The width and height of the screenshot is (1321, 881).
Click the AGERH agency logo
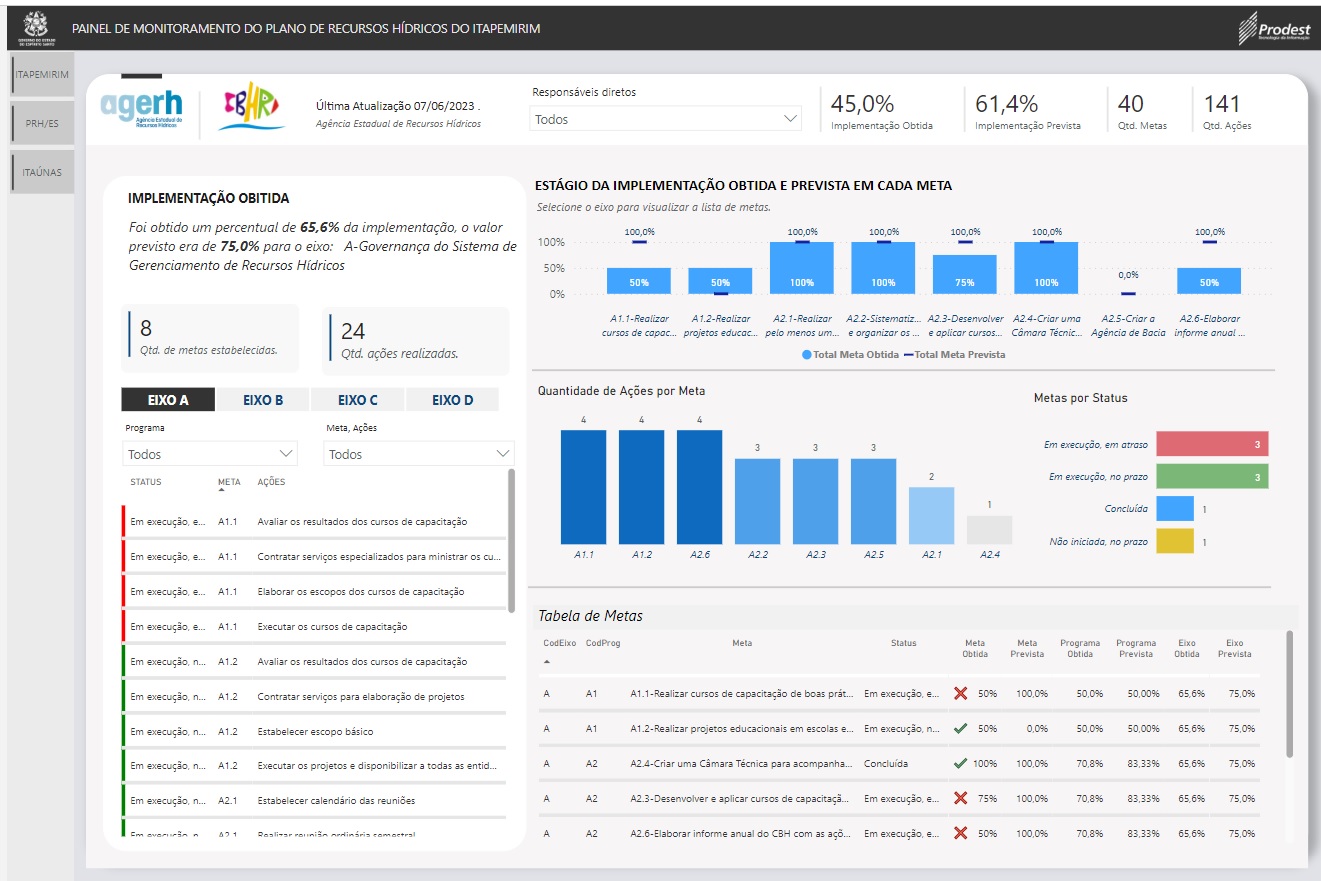[x=142, y=108]
